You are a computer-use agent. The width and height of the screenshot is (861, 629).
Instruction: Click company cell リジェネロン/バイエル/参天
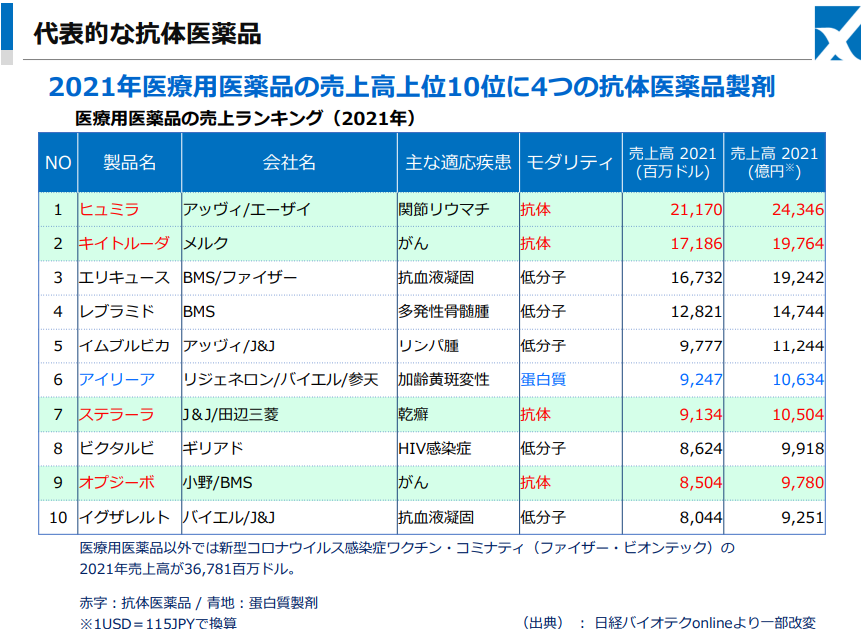click(281, 380)
